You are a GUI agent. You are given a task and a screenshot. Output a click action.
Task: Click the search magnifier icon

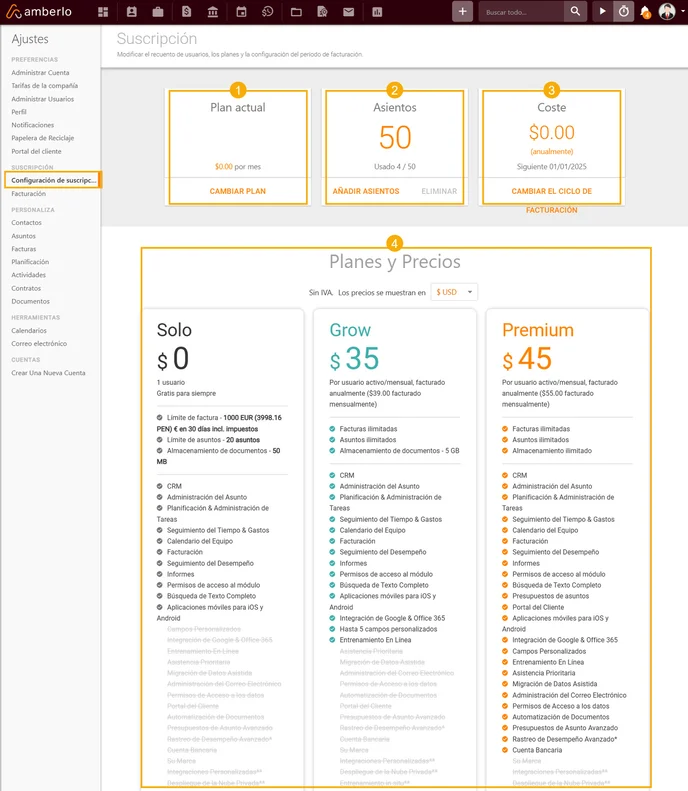tap(575, 12)
